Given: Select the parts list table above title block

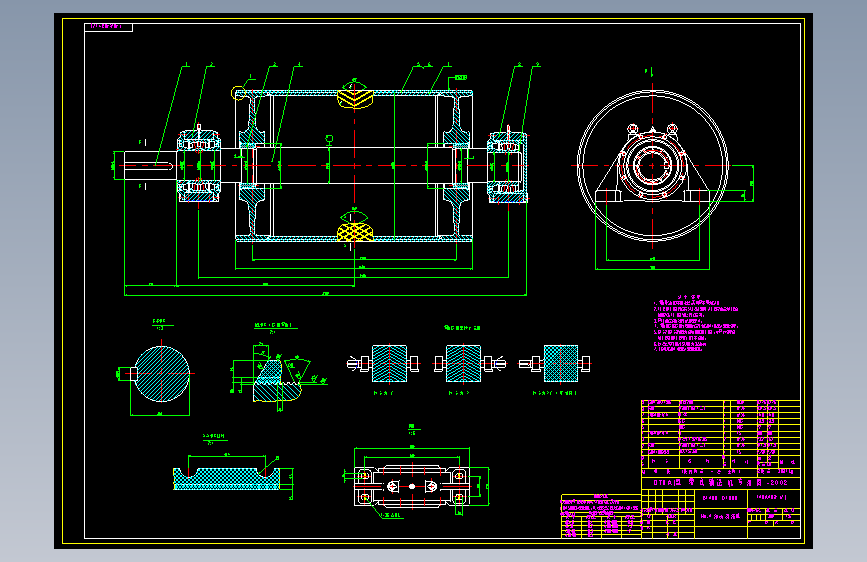Looking at the screenshot, I should tap(720, 435).
